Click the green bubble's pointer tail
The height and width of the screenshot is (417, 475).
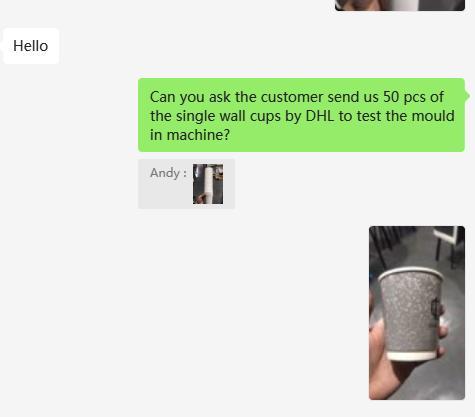[x=467, y=96]
